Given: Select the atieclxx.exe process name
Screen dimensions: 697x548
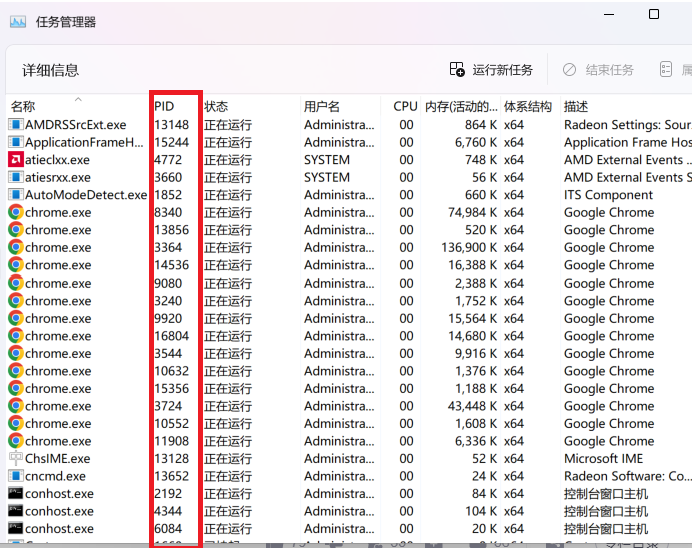Looking at the screenshot, I should pyautogui.click(x=57, y=160).
